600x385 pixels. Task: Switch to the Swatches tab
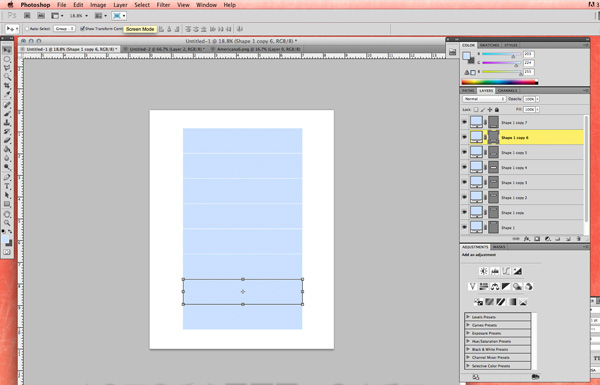click(489, 45)
